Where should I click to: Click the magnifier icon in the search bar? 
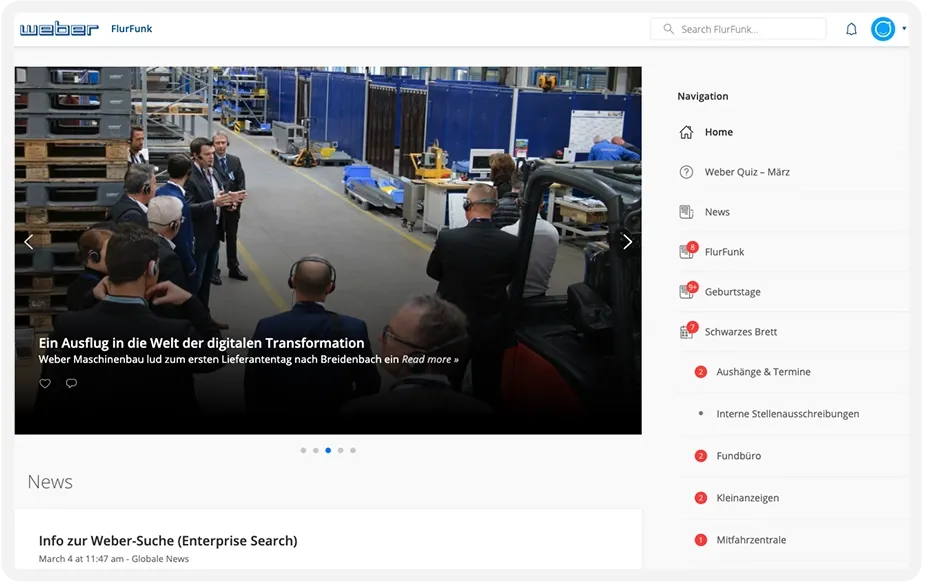click(667, 29)
